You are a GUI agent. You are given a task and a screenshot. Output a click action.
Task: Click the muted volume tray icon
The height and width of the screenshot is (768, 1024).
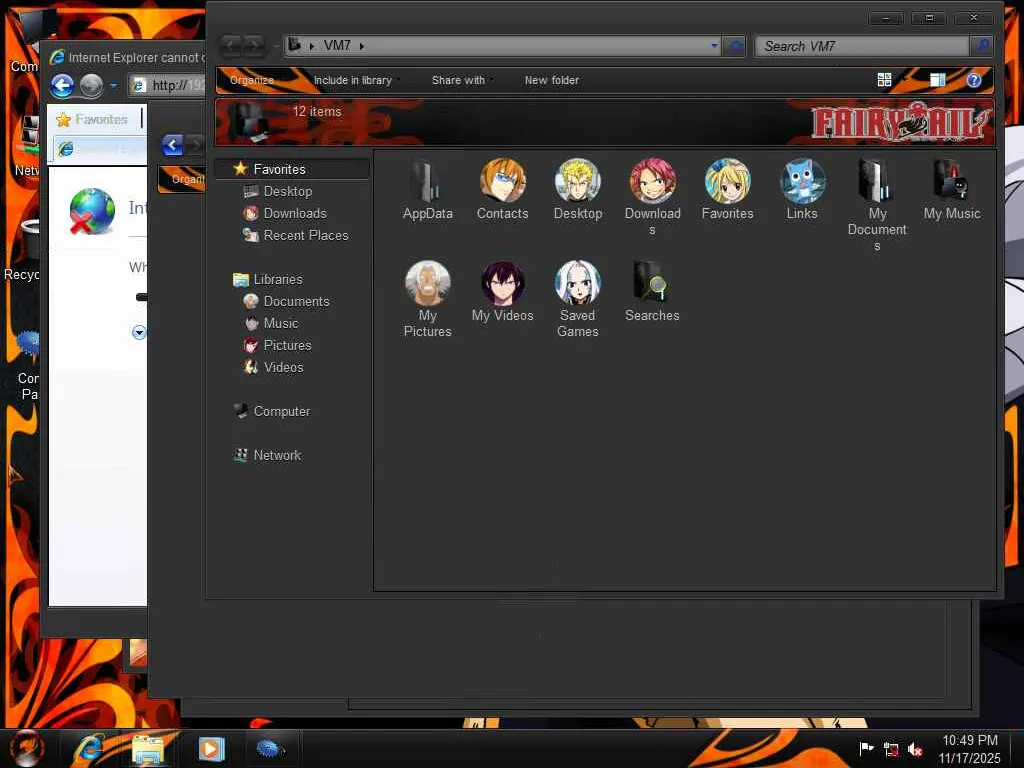point(915,750)
